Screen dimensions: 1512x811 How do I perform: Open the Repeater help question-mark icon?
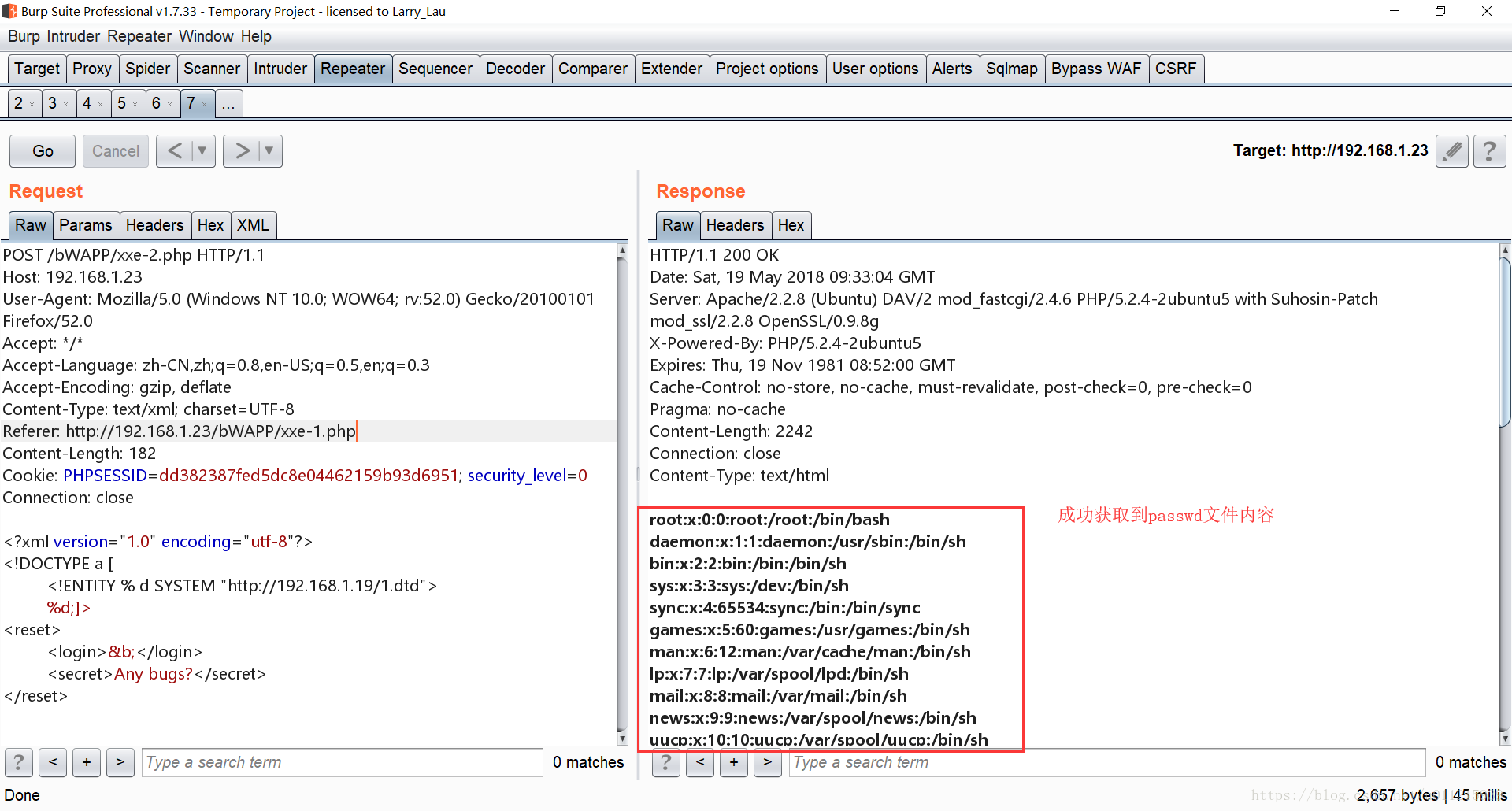[x=1489, y=150]
